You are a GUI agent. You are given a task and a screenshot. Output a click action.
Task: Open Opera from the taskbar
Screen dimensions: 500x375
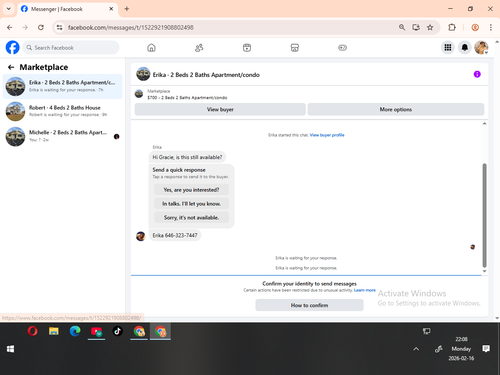(x=32, y=331)
